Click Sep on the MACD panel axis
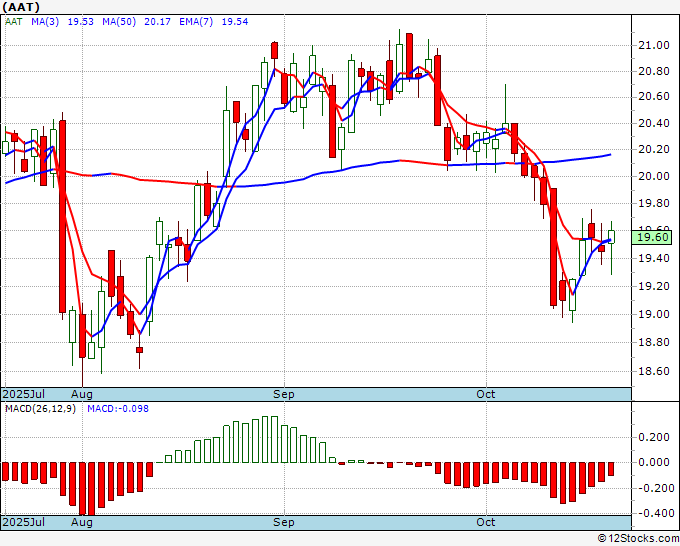Image resolution: width=680 pixels, height=546 pixels. point(284,522)
